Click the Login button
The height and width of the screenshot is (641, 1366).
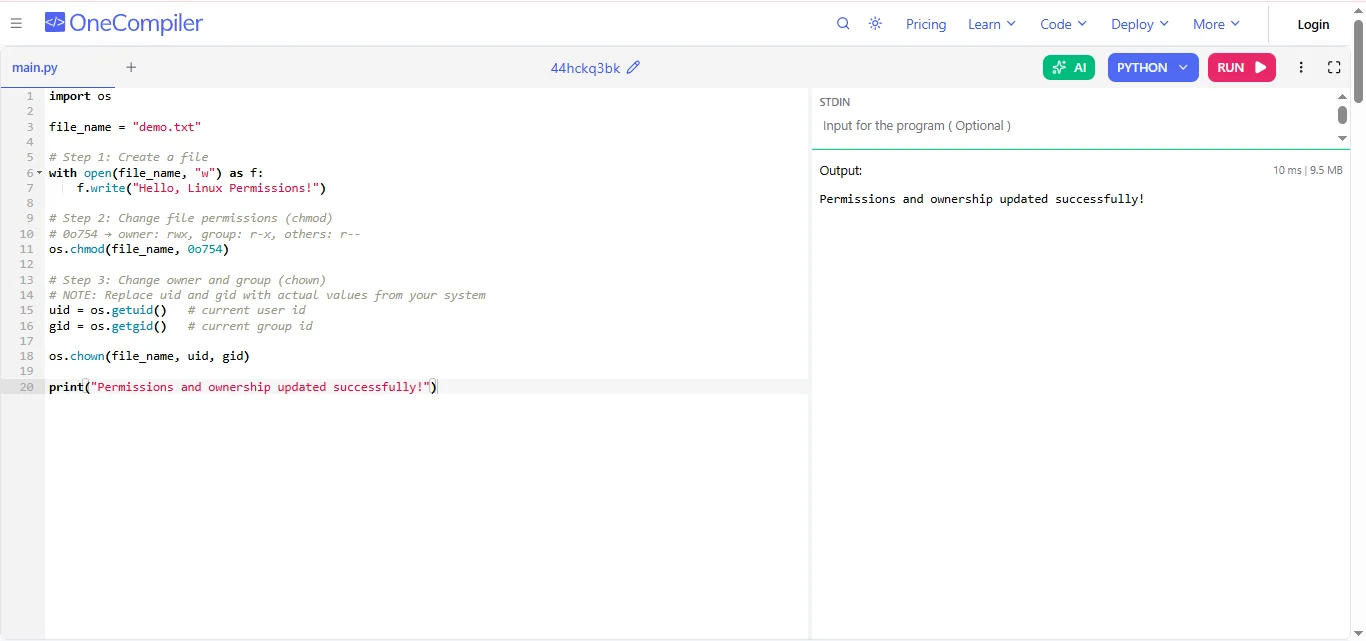pyautogui.click(x=1313, y=24)
